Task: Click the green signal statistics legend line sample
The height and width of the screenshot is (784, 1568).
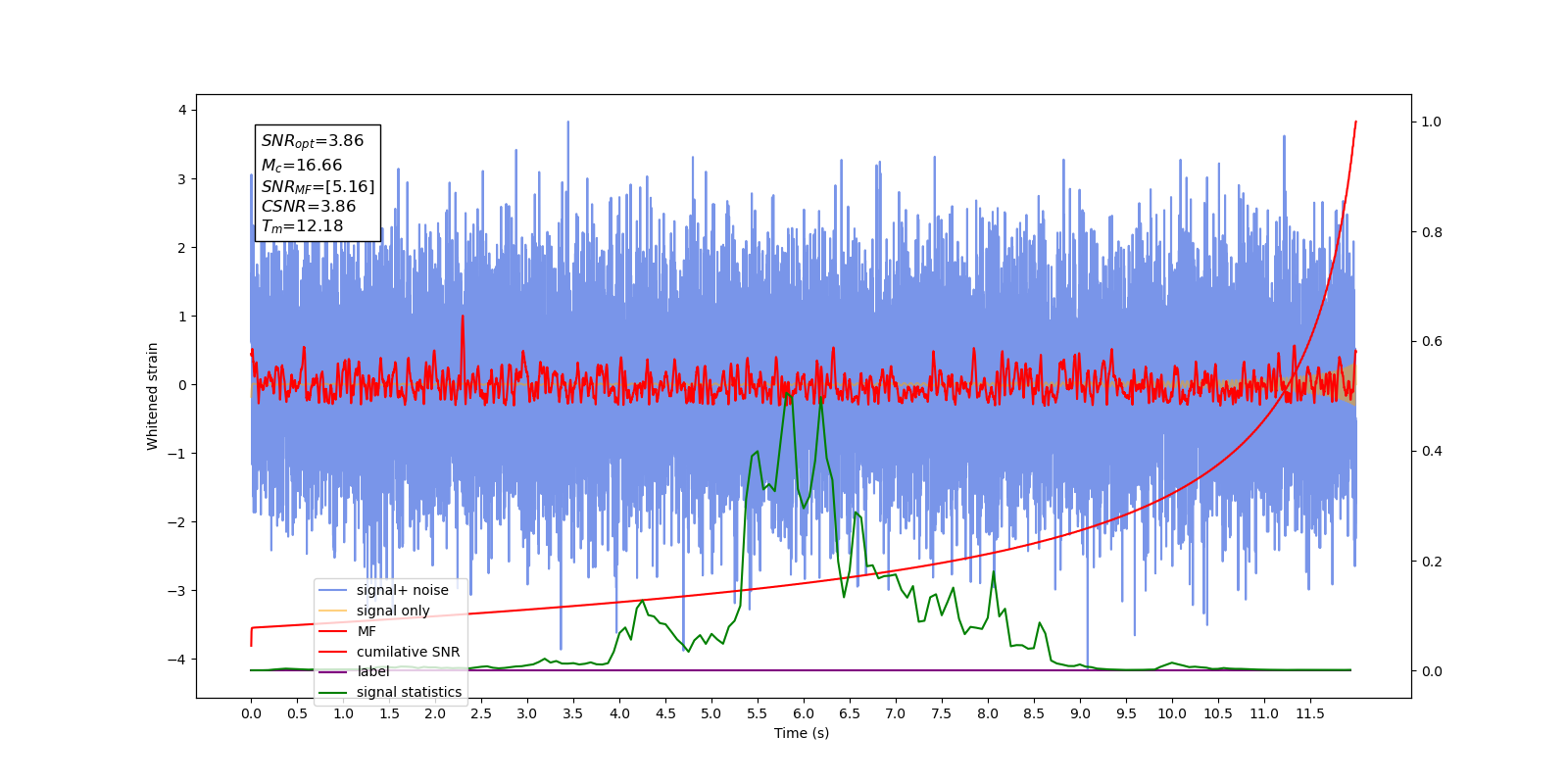Action: [333, 692]
